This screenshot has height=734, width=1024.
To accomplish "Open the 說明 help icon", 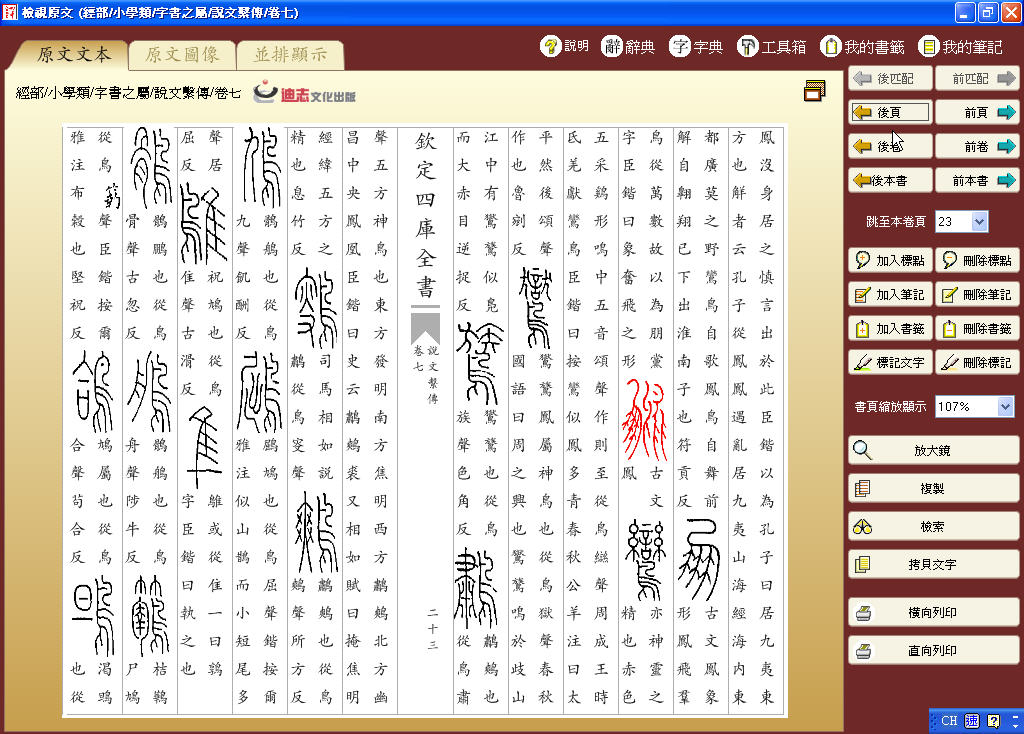I will 565,46.
